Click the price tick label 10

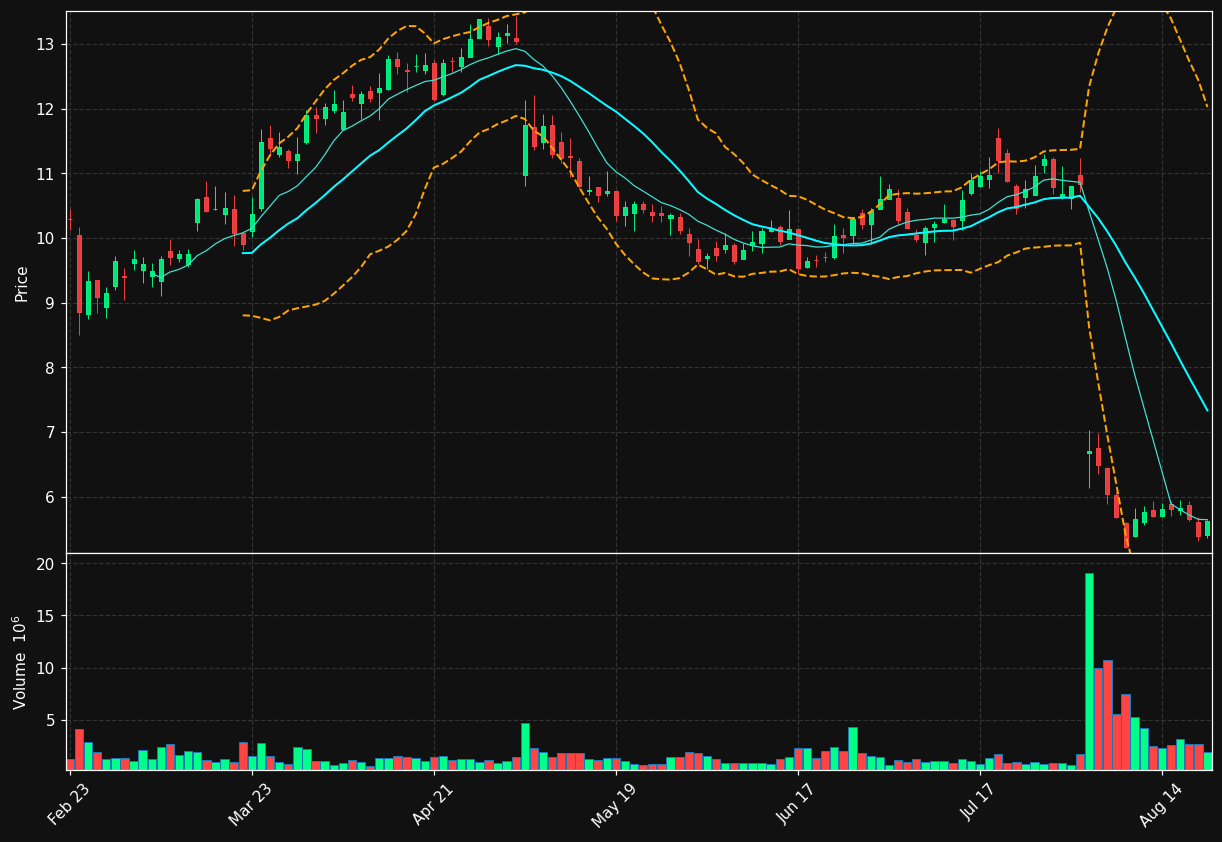pyautogui.click(x=48, y=238)
